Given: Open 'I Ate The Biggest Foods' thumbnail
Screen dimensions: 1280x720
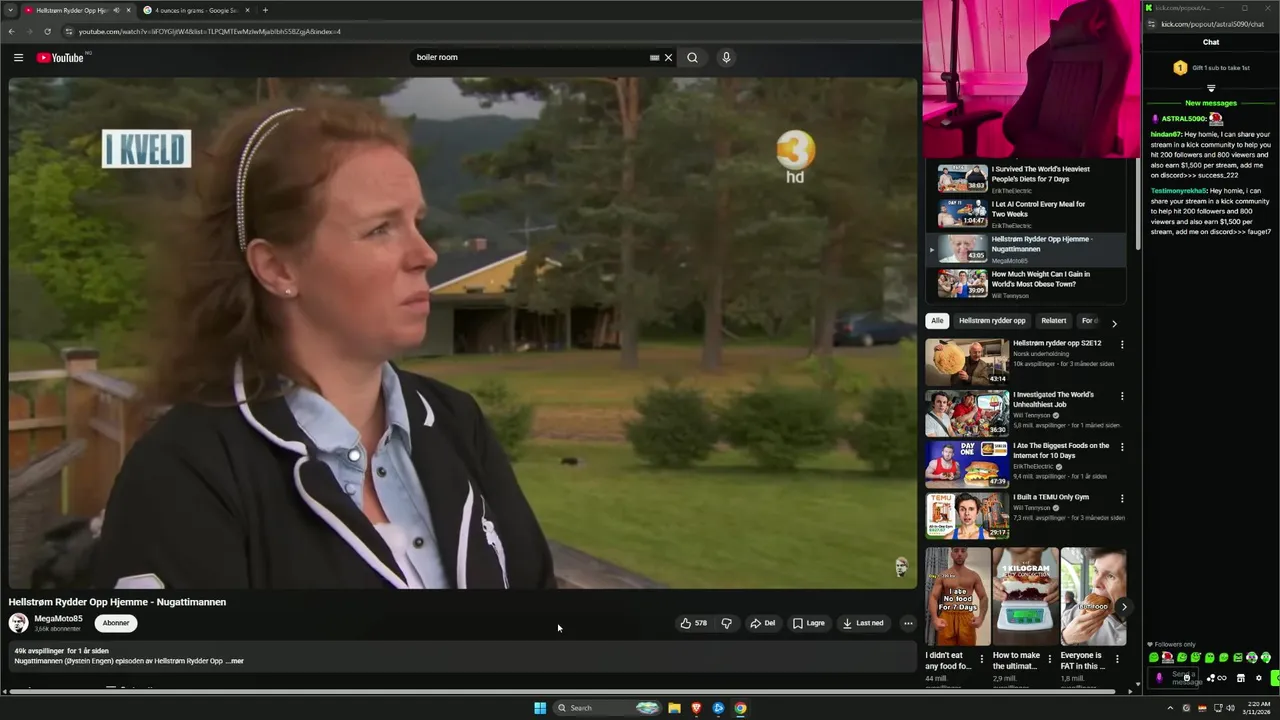Looking at the screenshot, I should pos(967,464).
